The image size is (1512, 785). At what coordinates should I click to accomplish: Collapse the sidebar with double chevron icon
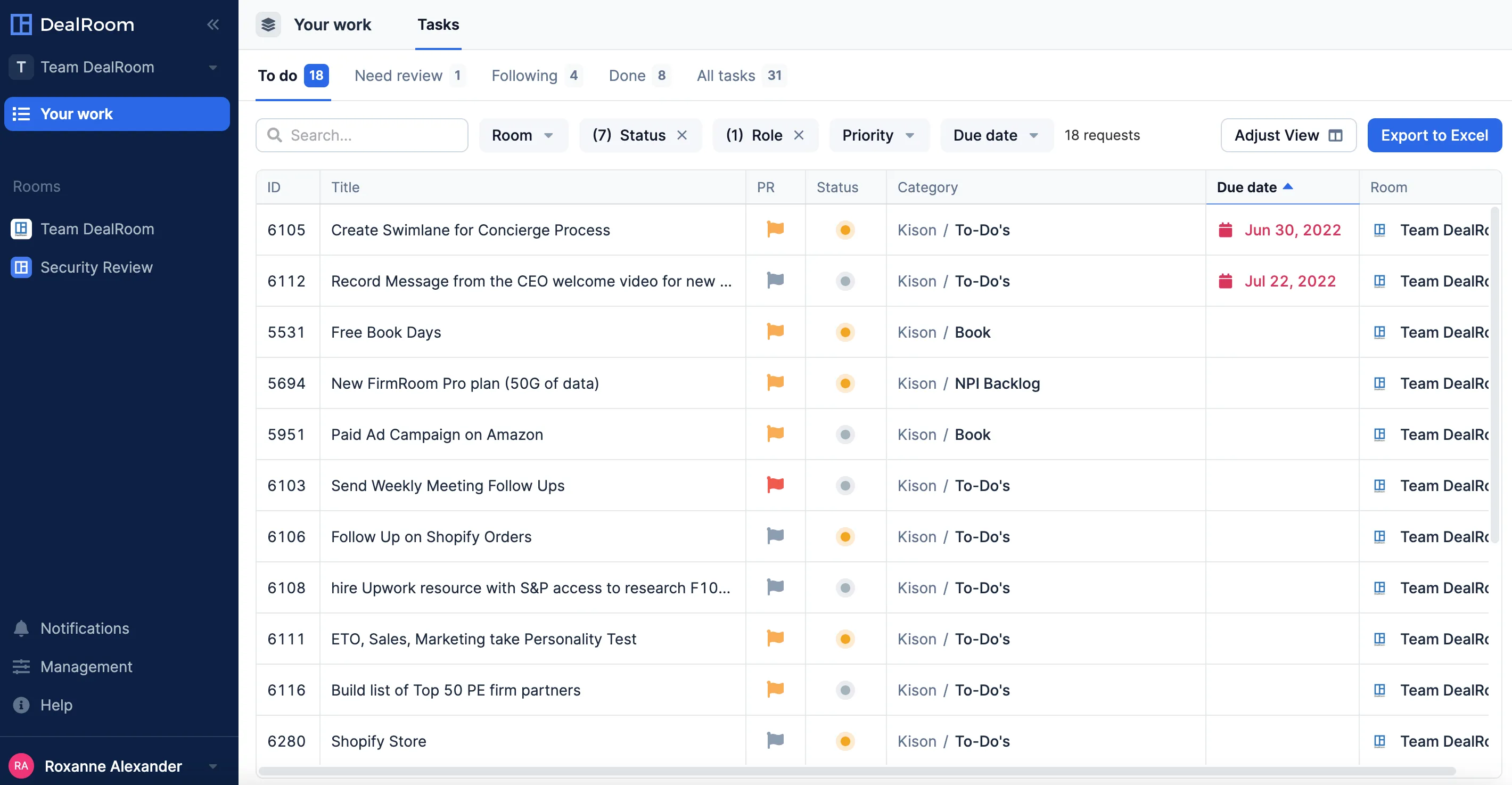(212, 24)
